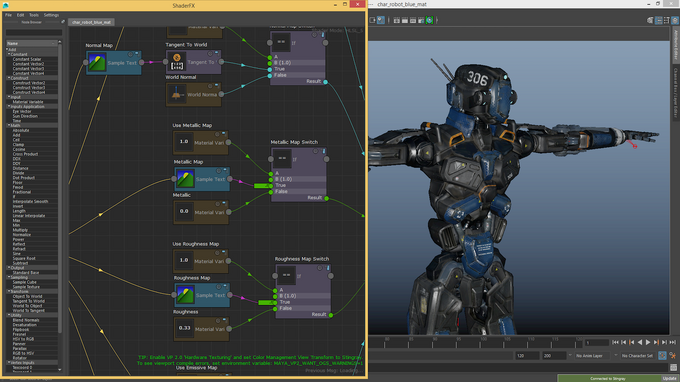Screen dimensions: 680x382
Task: Collapse the Inputs Application category
Action: click(9, 107)
